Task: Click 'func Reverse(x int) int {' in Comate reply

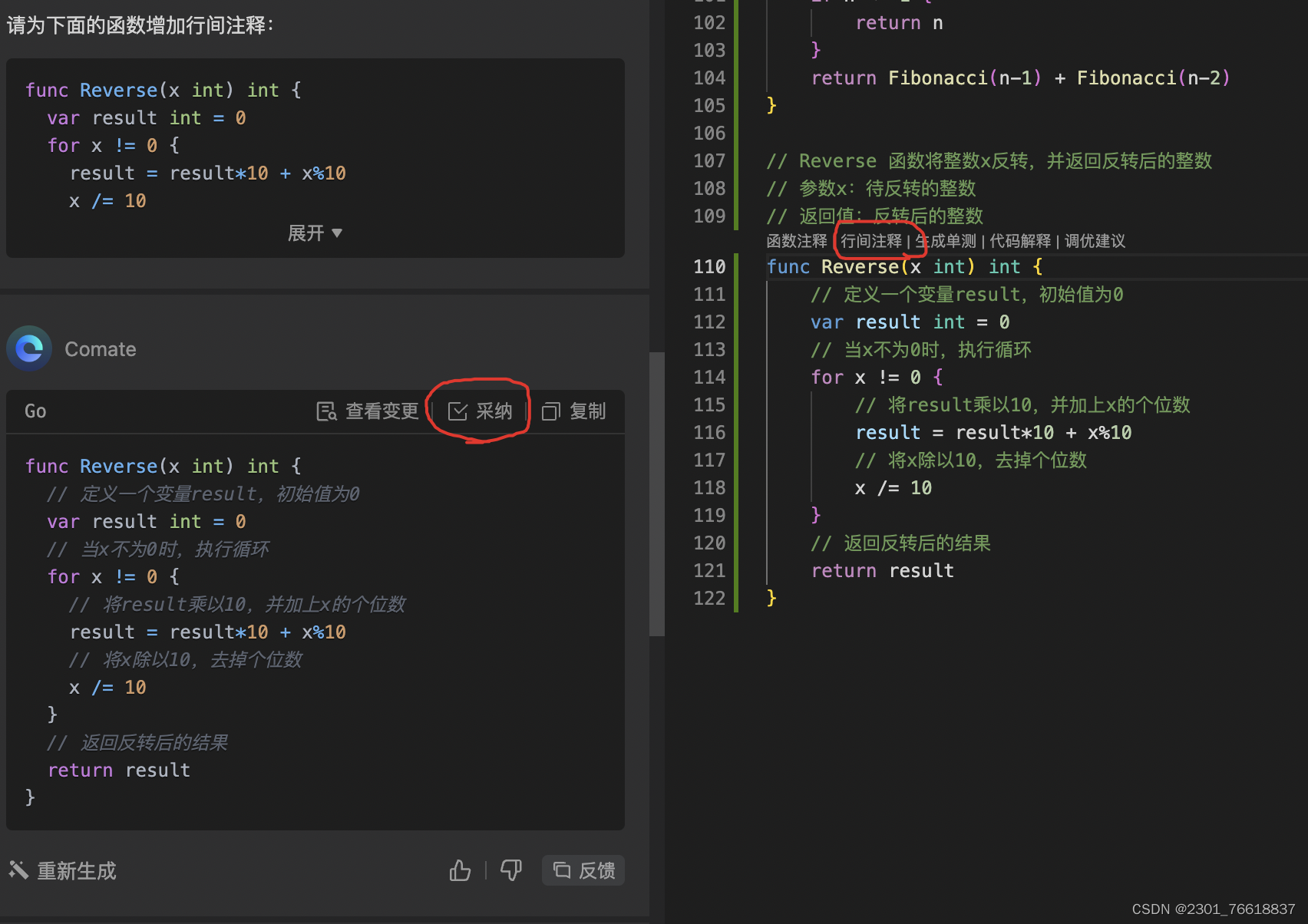Action: [x=163, y=467]
